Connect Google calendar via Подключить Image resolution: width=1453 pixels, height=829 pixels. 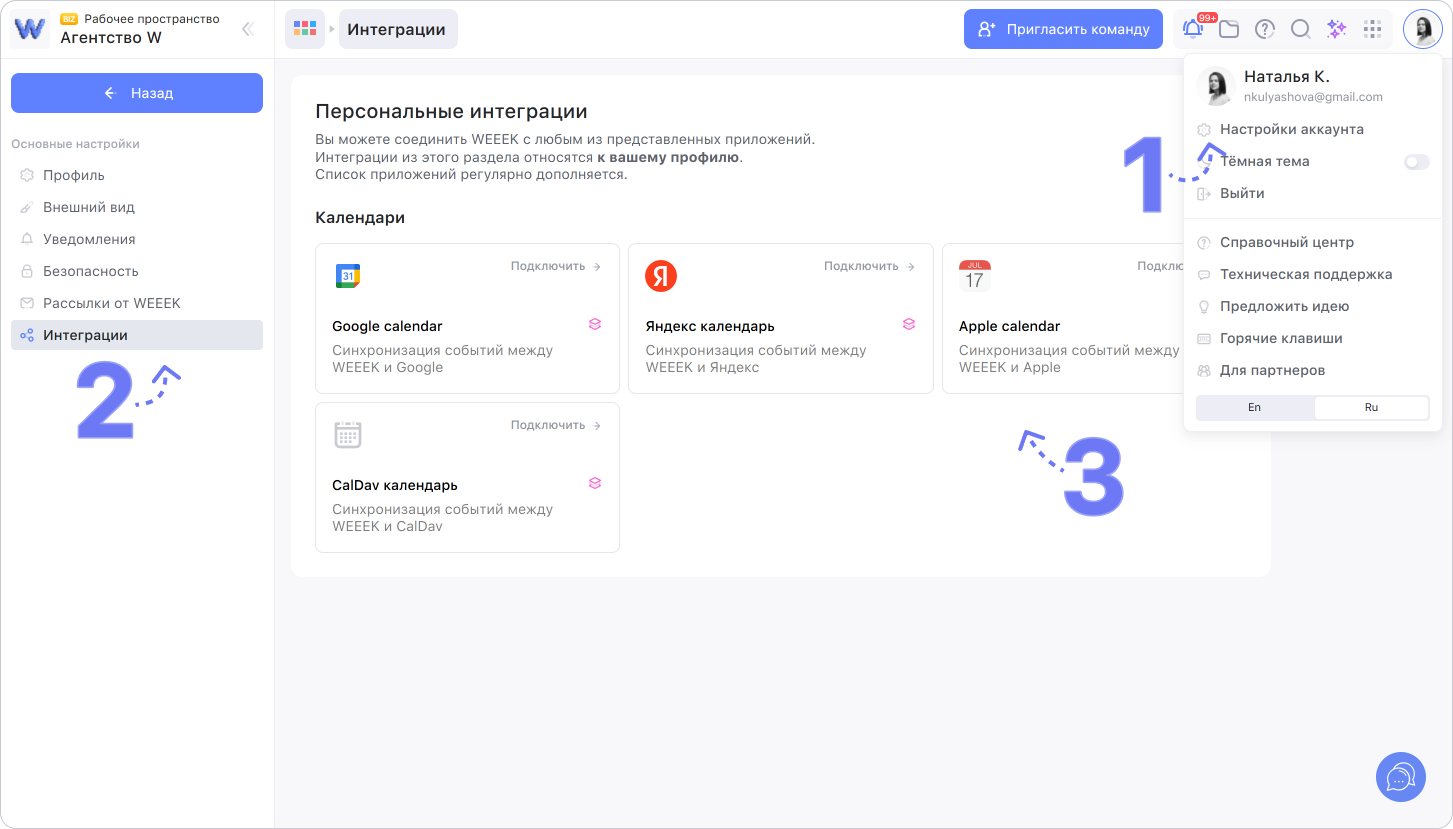pyautogui.click(x=556, y=266)
